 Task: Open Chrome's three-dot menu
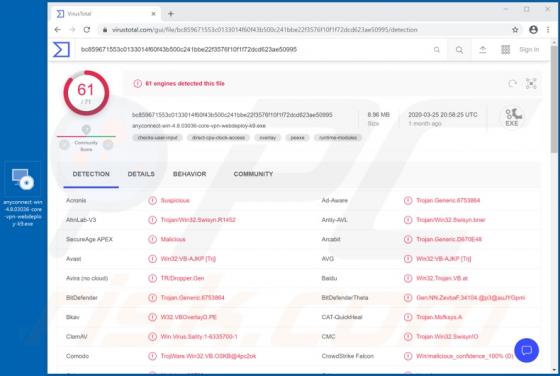548,30
